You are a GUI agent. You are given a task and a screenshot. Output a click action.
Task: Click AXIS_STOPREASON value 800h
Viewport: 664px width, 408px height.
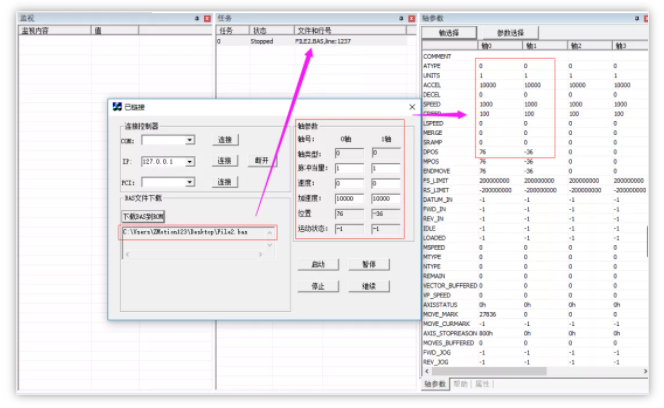486,333
